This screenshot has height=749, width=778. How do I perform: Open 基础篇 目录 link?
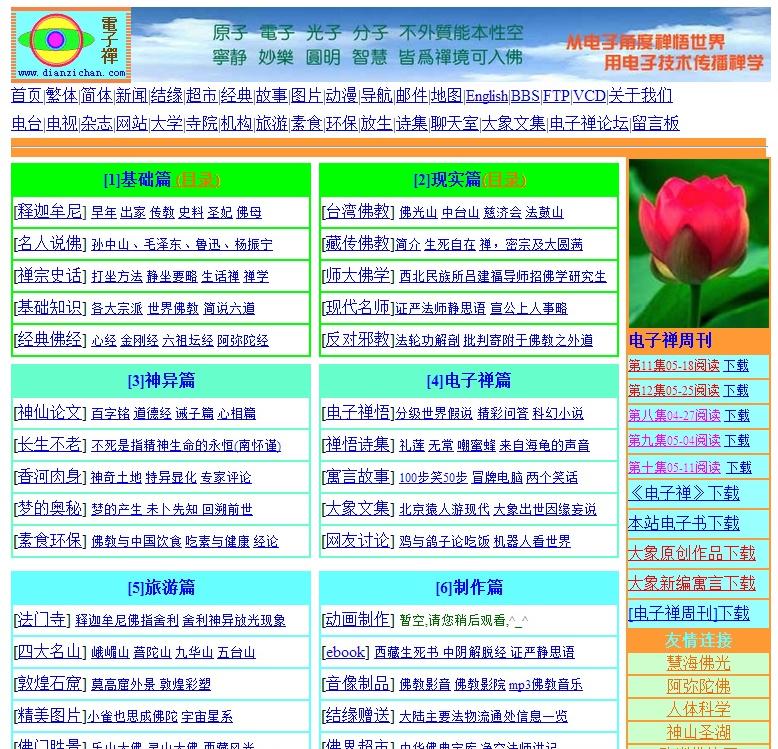pos(198,180)
